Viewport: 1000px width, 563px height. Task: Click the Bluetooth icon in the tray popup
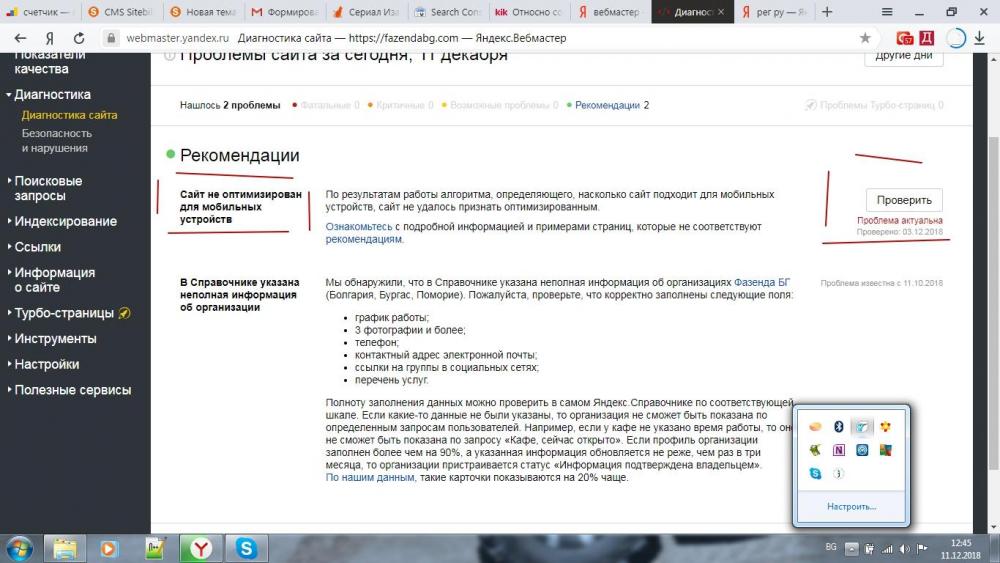click(x=839, y=427)
